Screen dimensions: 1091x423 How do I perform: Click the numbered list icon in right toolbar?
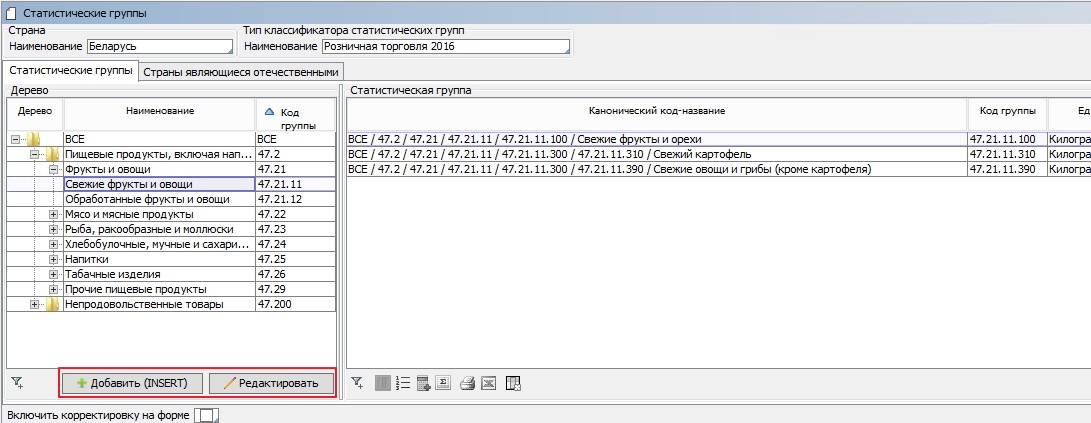tap(404, 383)
